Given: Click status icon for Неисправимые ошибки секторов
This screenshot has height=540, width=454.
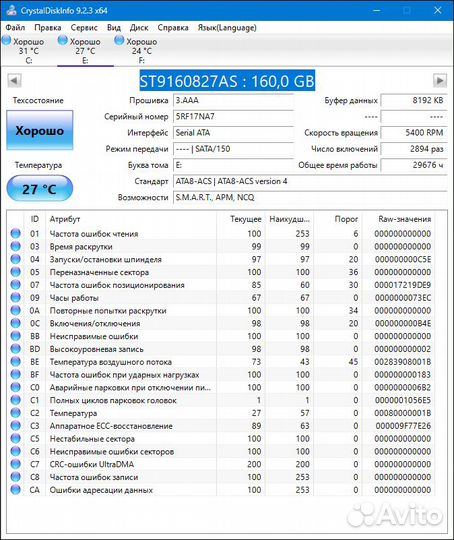Looking at the screenshot, I should pos(16,451).
